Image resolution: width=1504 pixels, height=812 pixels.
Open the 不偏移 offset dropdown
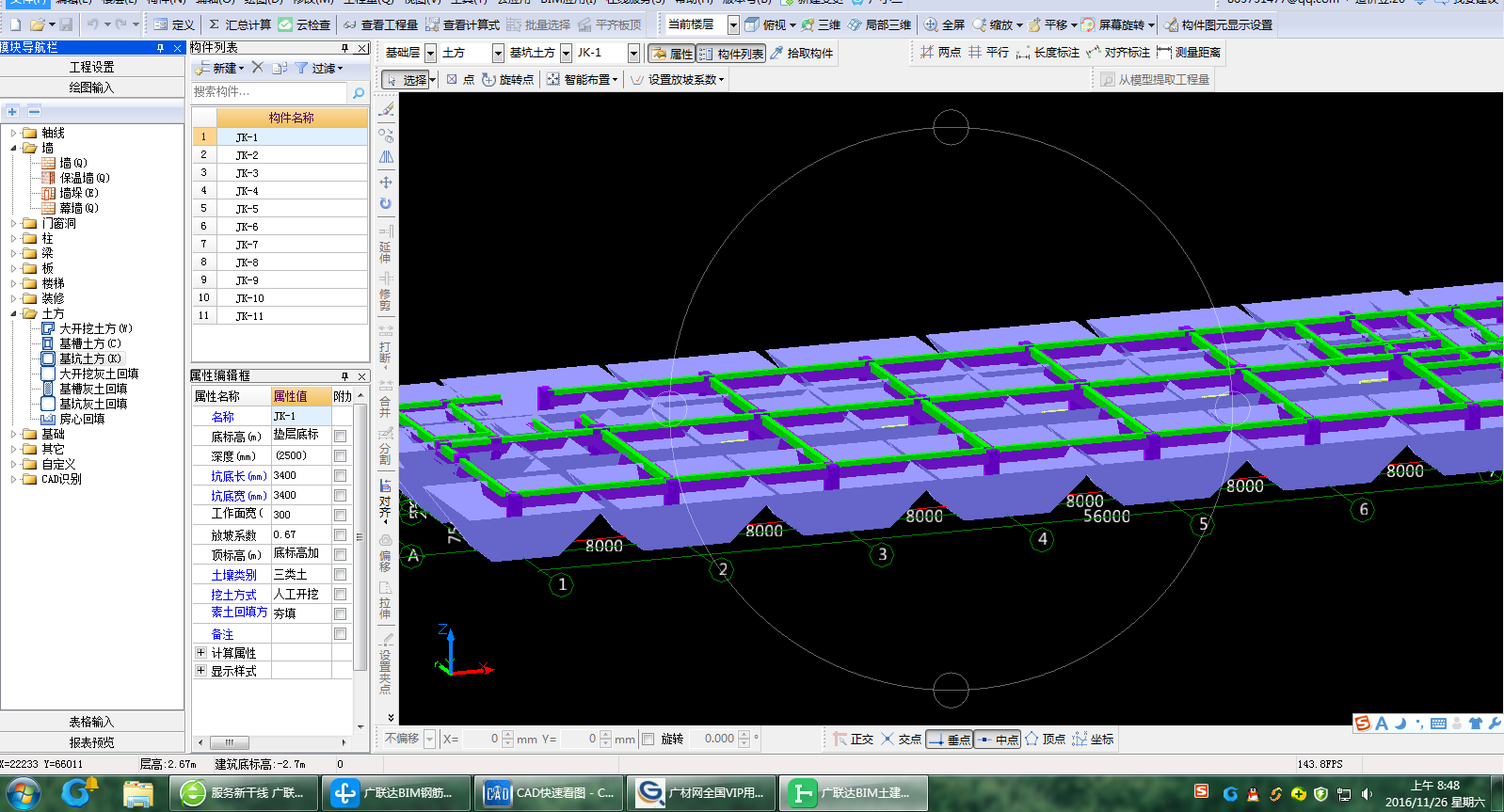pyautogui.click(x=430, y=739)
